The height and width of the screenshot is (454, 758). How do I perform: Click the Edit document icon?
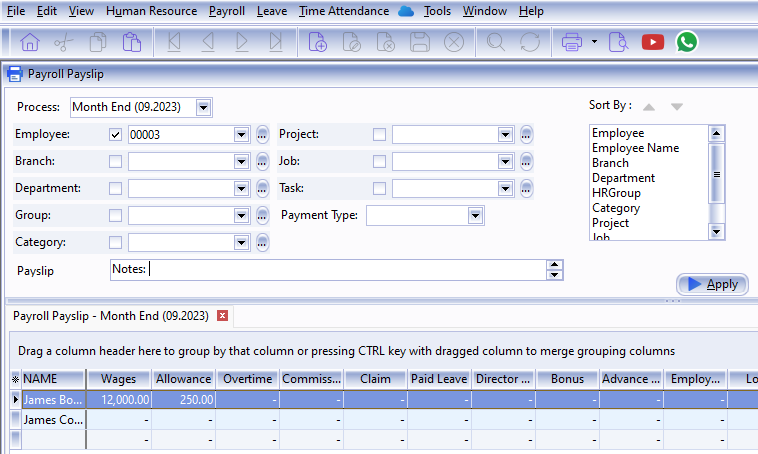351,42
